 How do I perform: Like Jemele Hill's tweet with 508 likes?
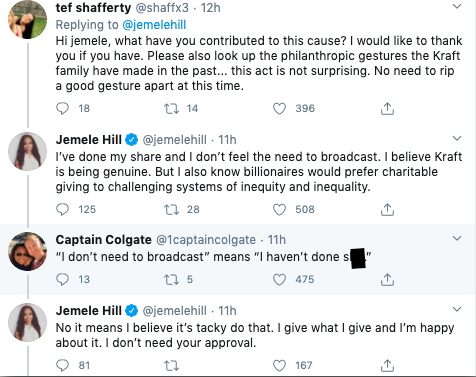coord(279,210)
